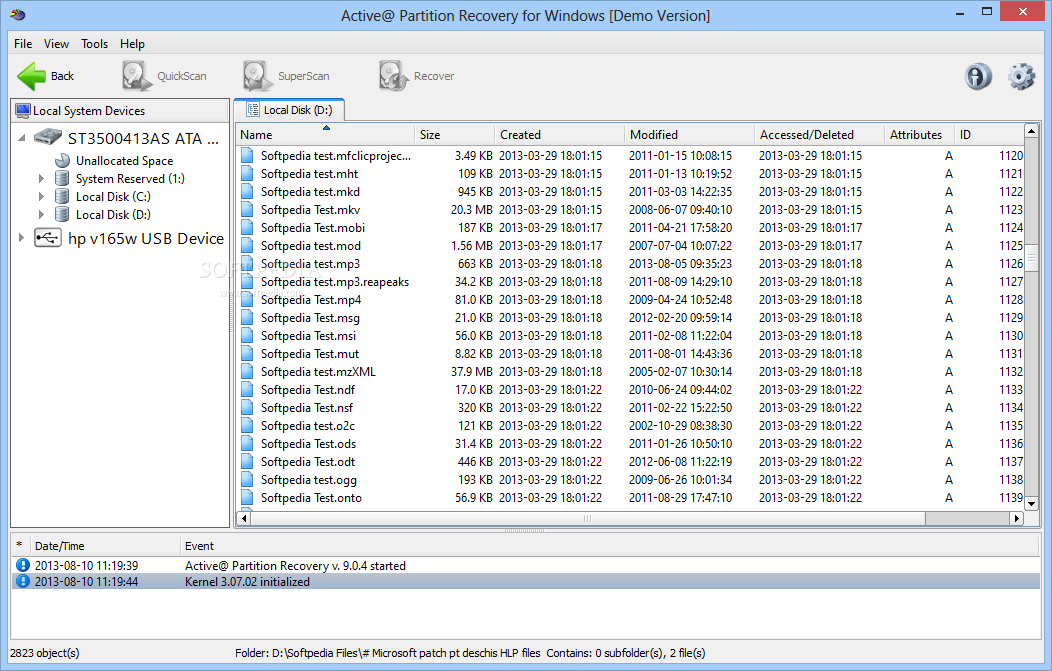Click the file icon of Softpedia Test.ods
This screenshot has width=1052, height=671.
pos(247,444)
